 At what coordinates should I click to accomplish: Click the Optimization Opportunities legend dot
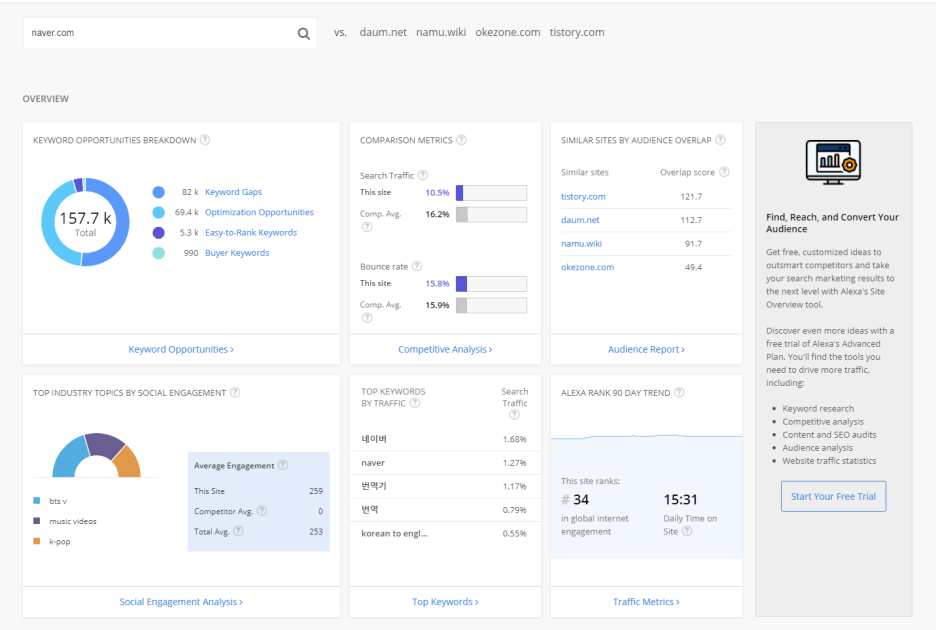158,213
